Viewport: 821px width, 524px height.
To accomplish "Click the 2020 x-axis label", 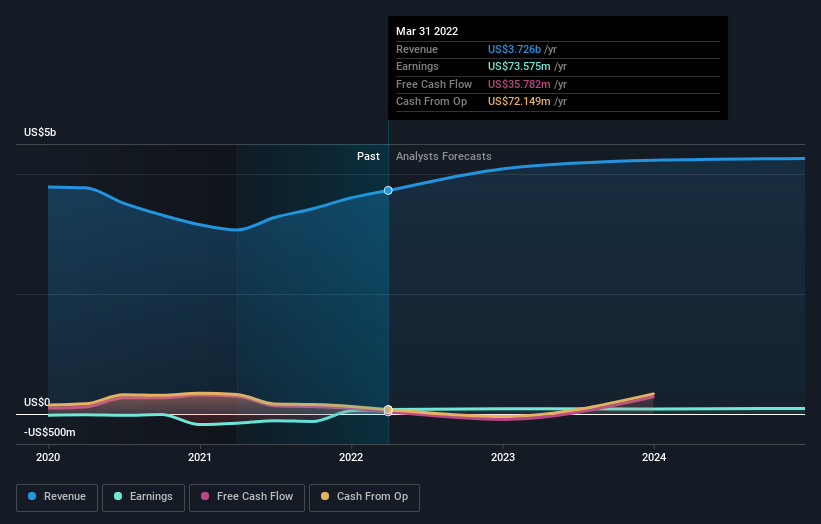I will (x=48, y=458).
